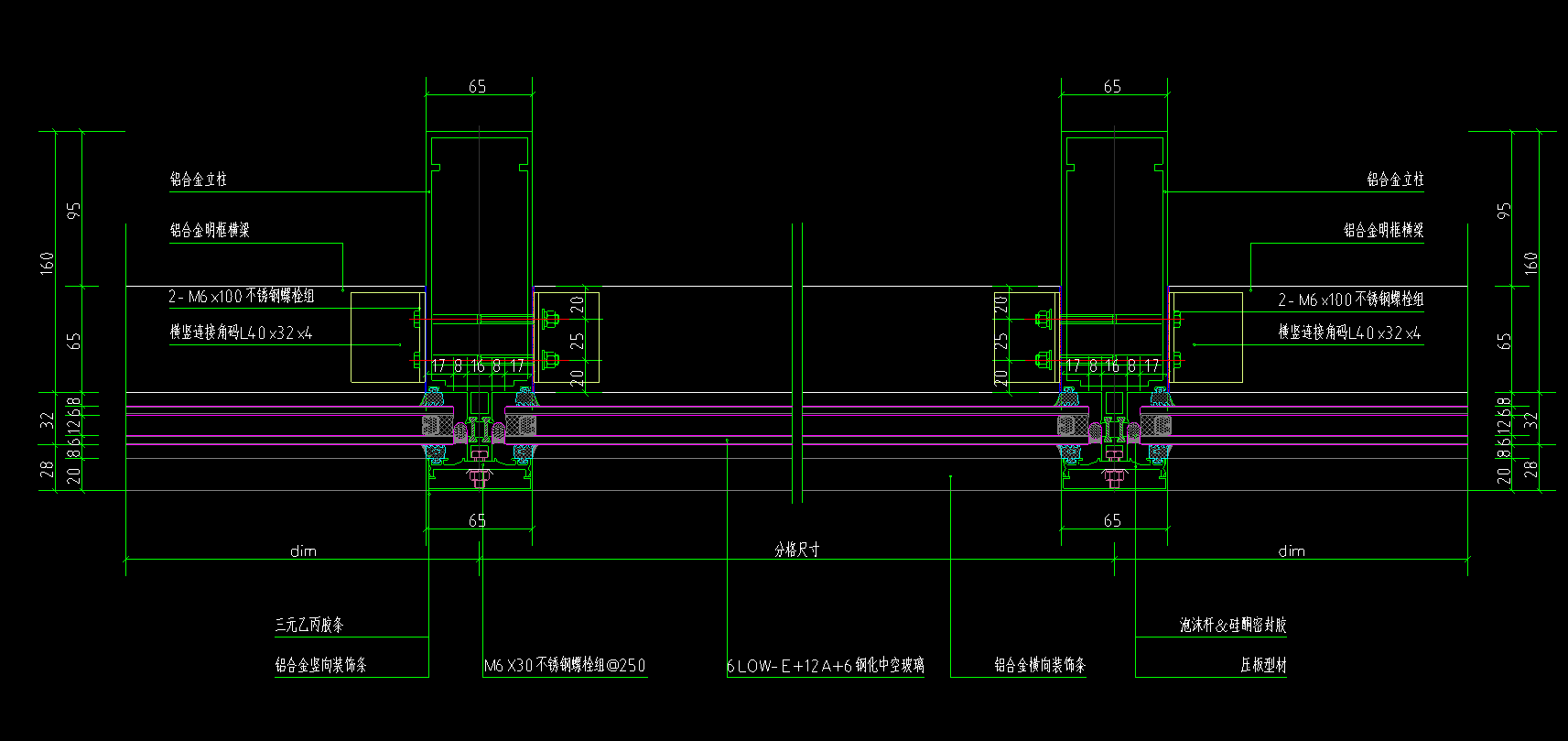
Task: Click the 分格尺寸 dimension text
Action: click(x=797, y=550)
